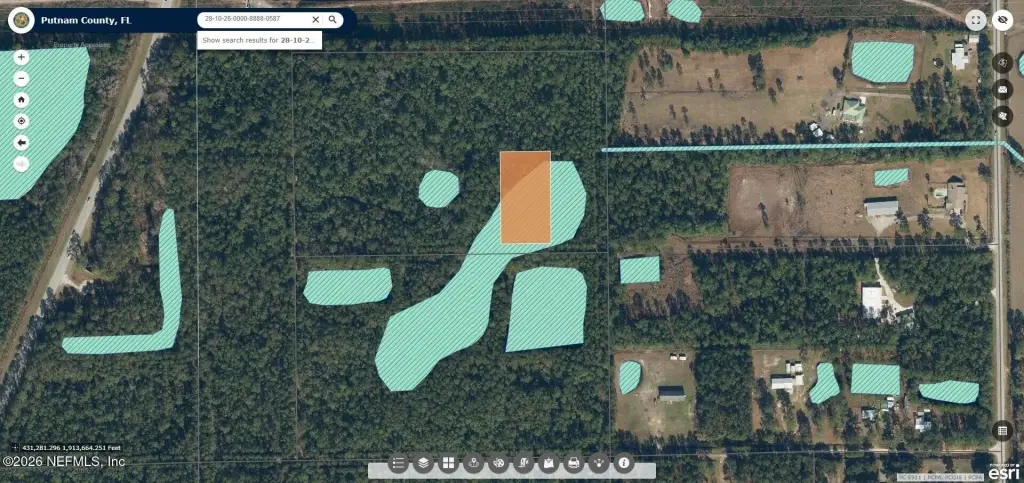Open the share map widget
The height and width of the screenshot is (483, 1024).
pyautogui.click(x=599, y=464)
